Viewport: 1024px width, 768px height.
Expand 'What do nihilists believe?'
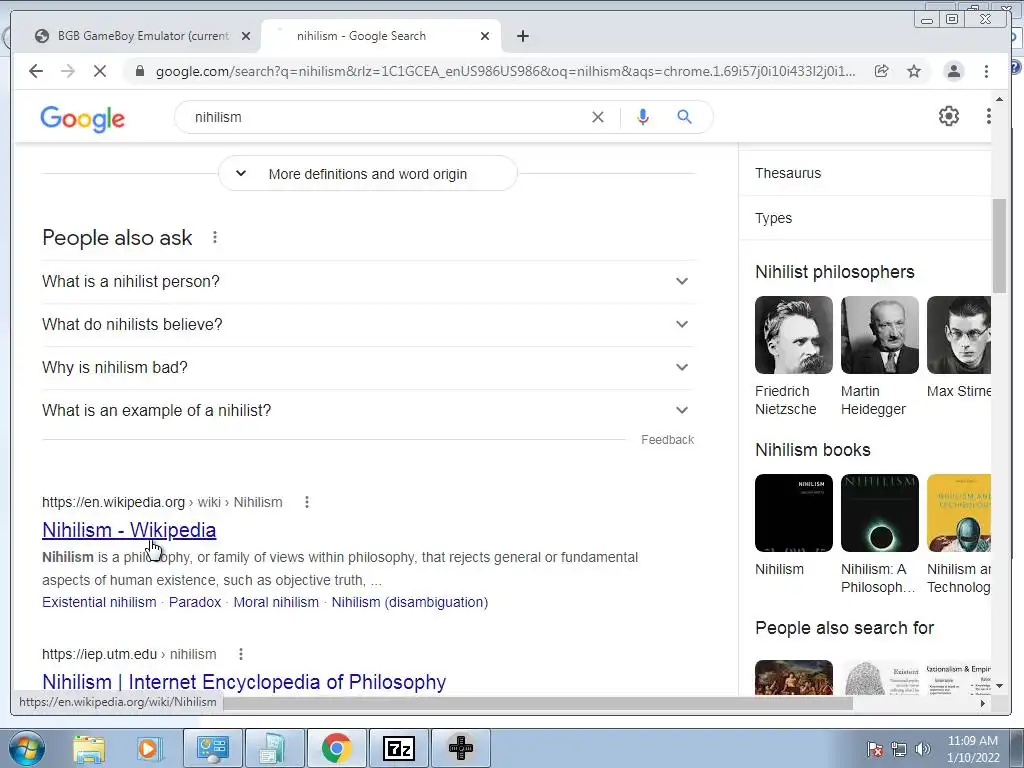368,325
